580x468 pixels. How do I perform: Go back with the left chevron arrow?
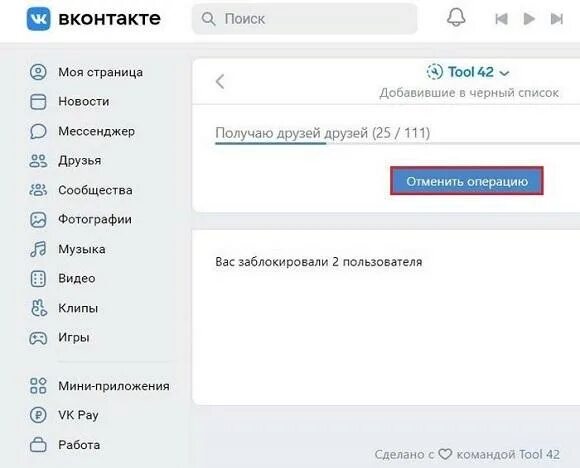pos(220,81)
